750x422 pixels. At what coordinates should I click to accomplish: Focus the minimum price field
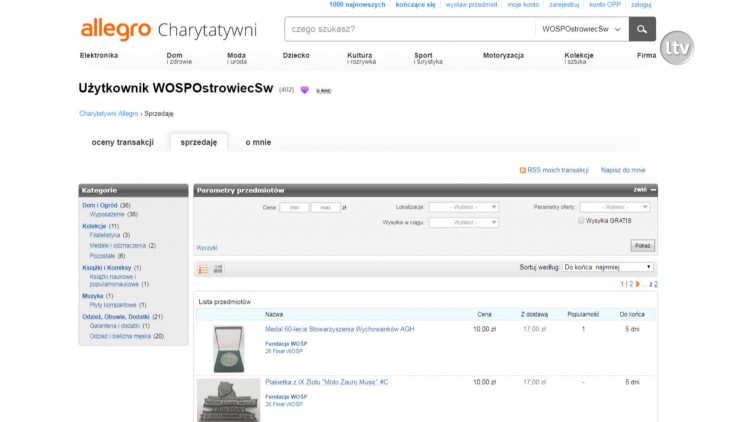[x=294, y=208]
